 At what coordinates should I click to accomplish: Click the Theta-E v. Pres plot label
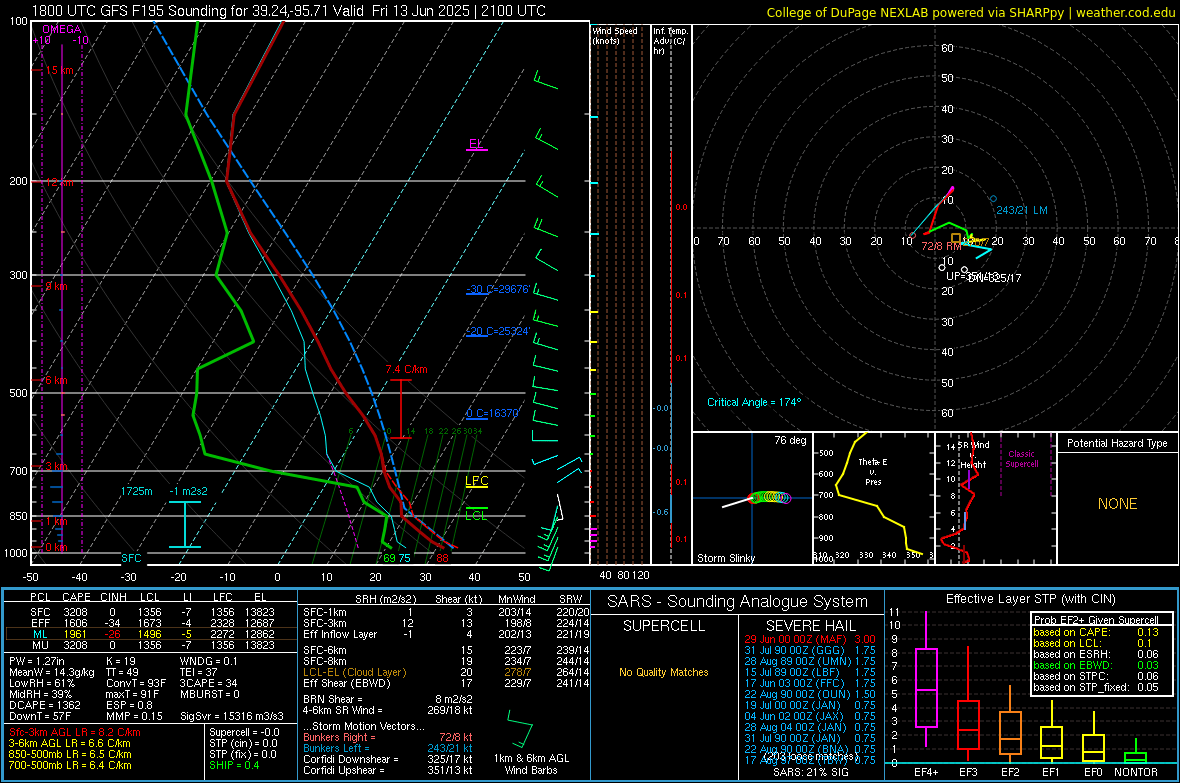873,471
